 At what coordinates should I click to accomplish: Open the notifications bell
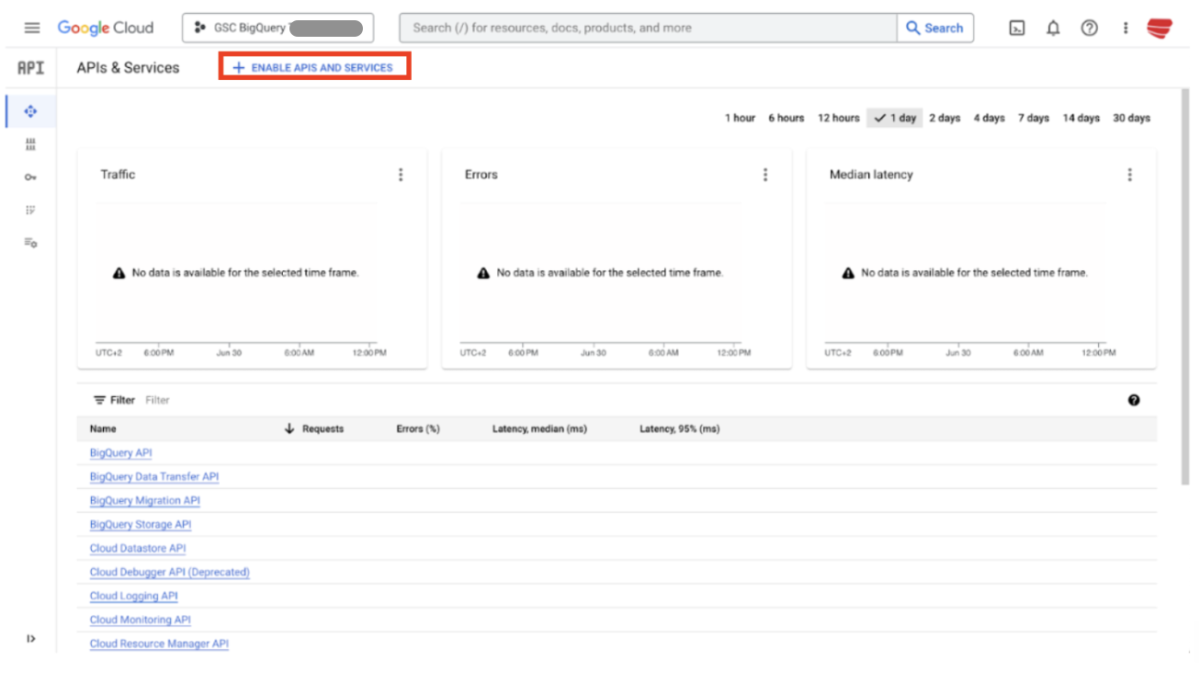(1053, 28)
